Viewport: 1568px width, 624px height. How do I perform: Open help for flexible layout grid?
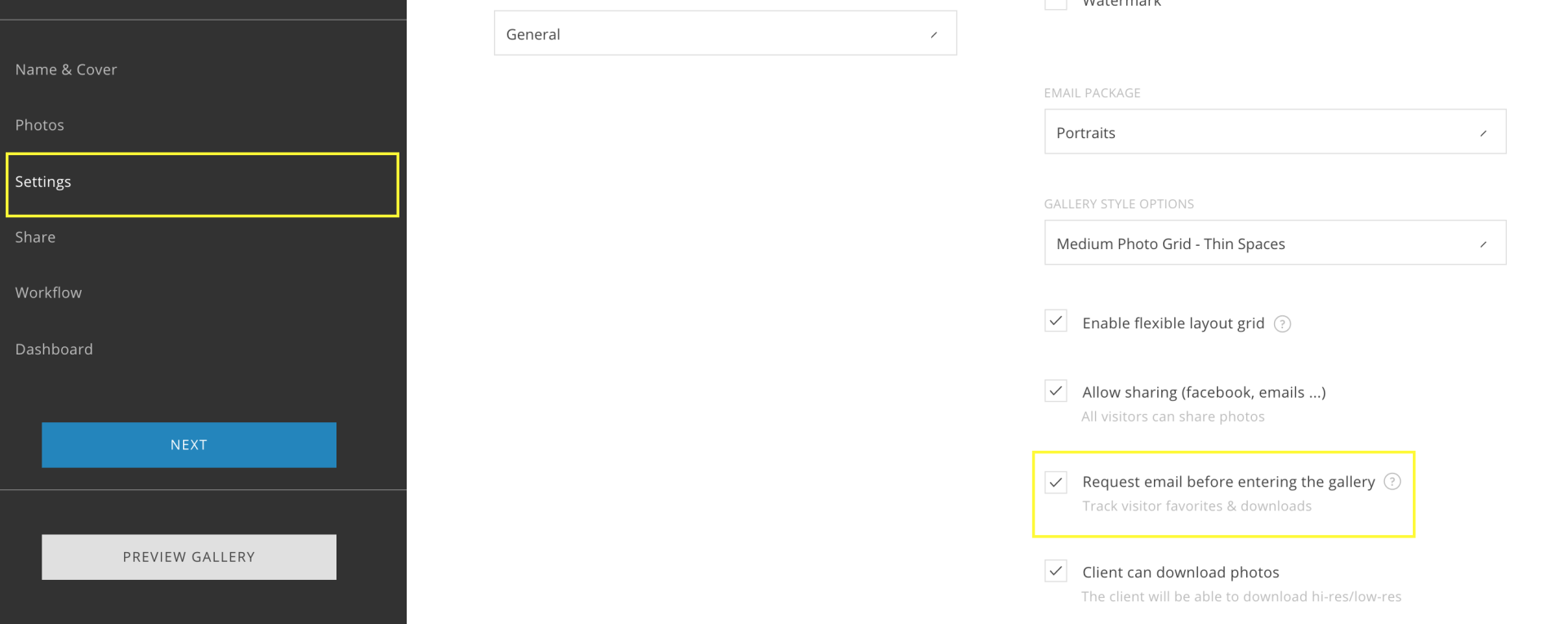1282,324
